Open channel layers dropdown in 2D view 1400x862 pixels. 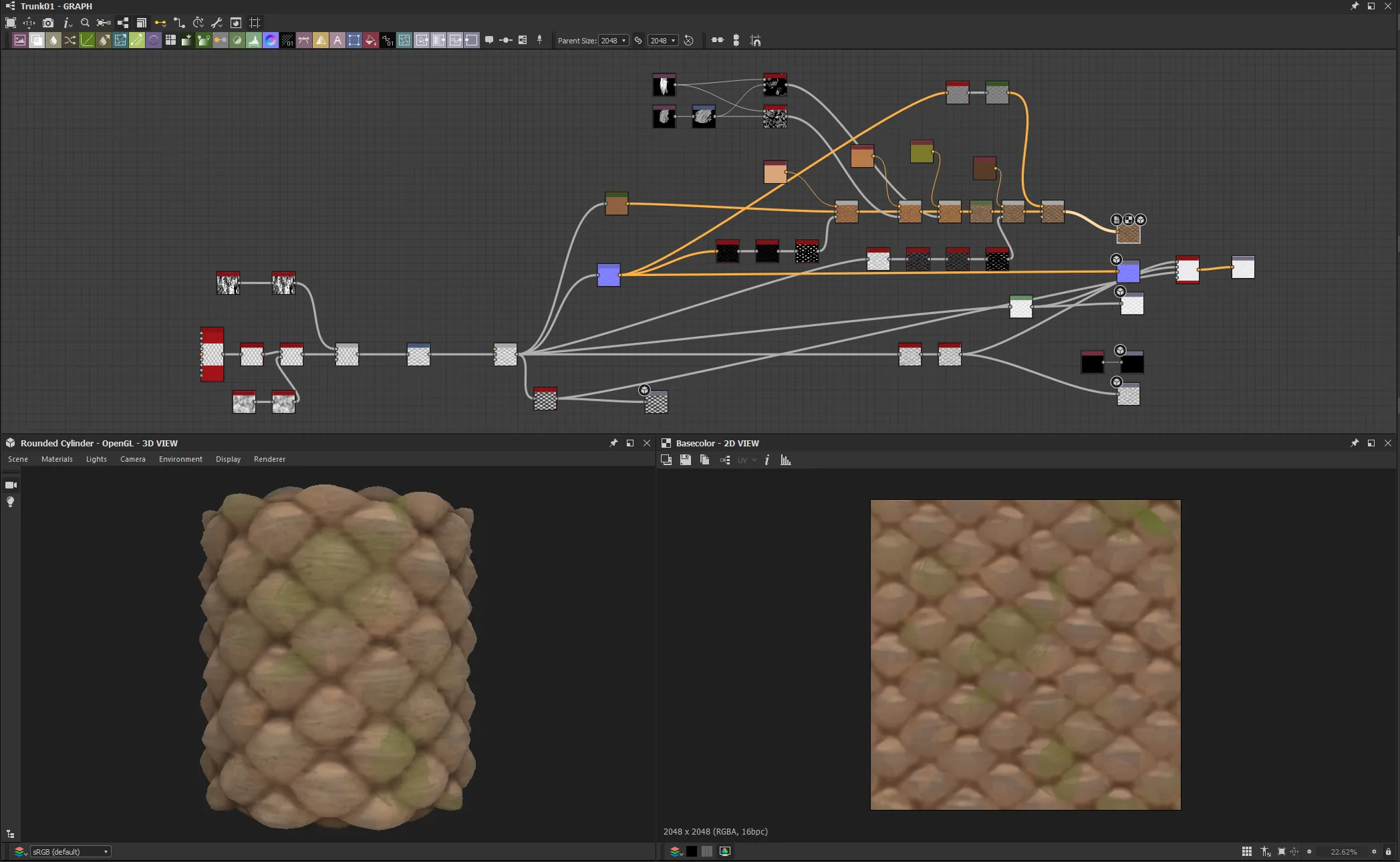click(676, 851)
